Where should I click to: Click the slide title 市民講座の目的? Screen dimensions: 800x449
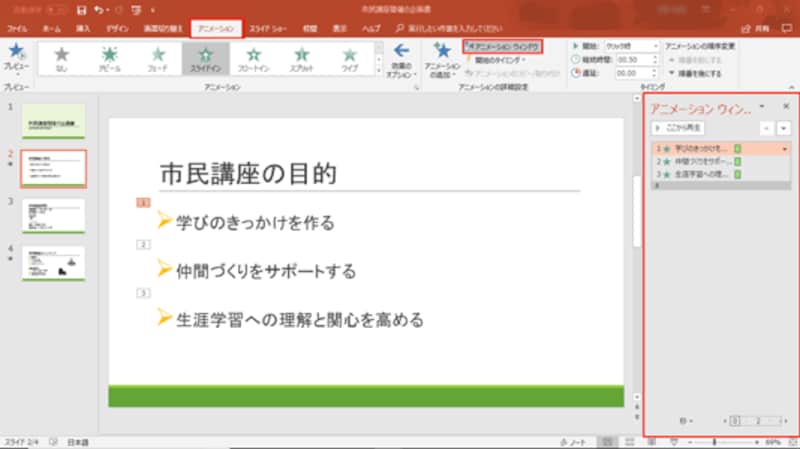coord(248,173)
